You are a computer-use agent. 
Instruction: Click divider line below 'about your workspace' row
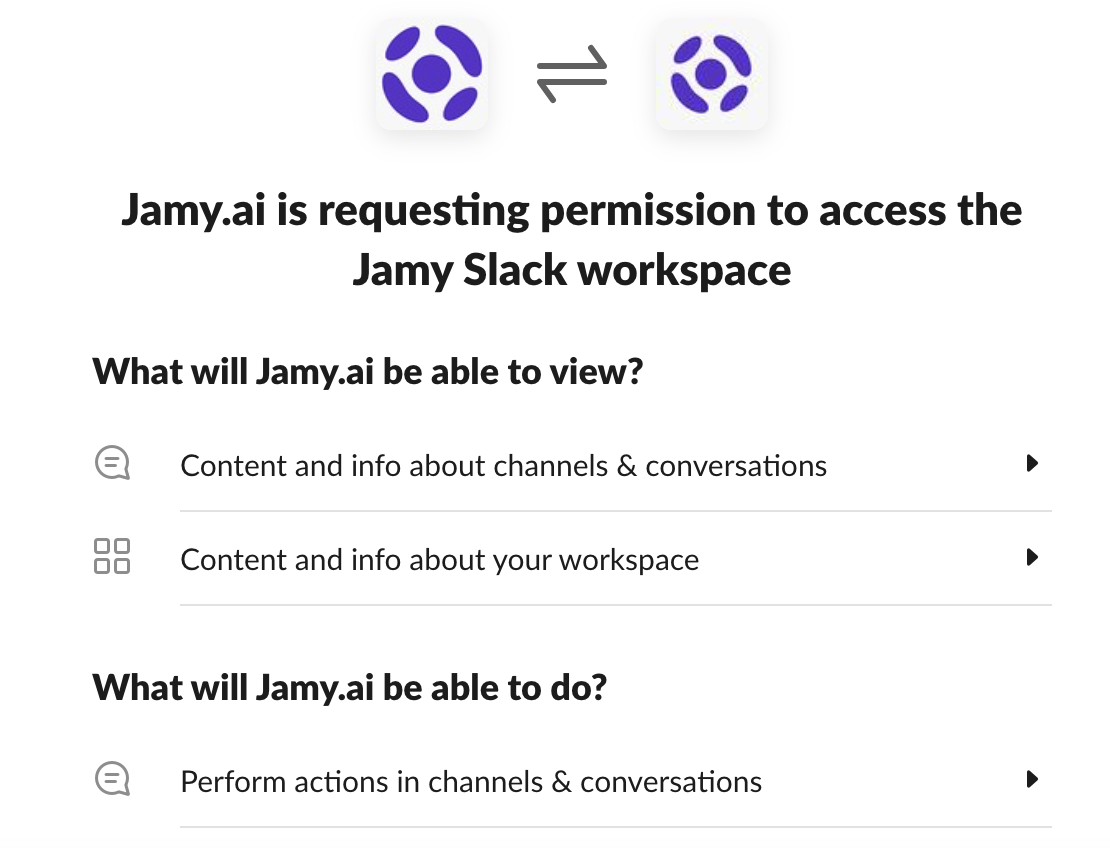click(615, 605)
